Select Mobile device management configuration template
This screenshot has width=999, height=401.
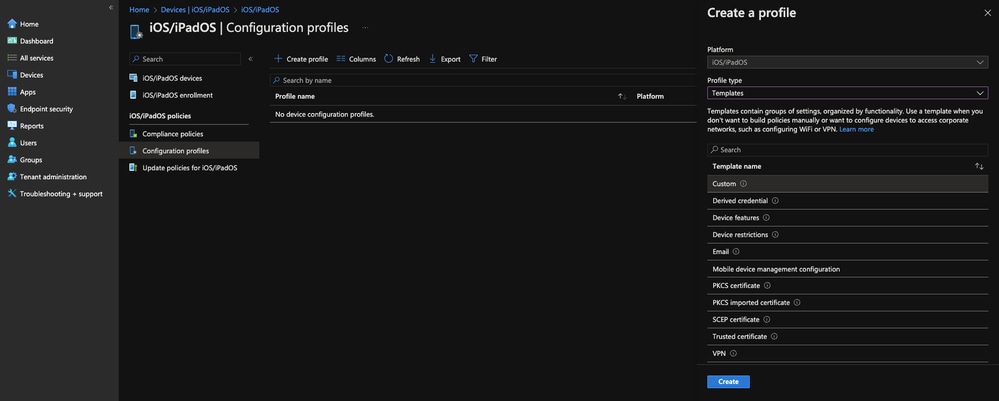point(847,269)
